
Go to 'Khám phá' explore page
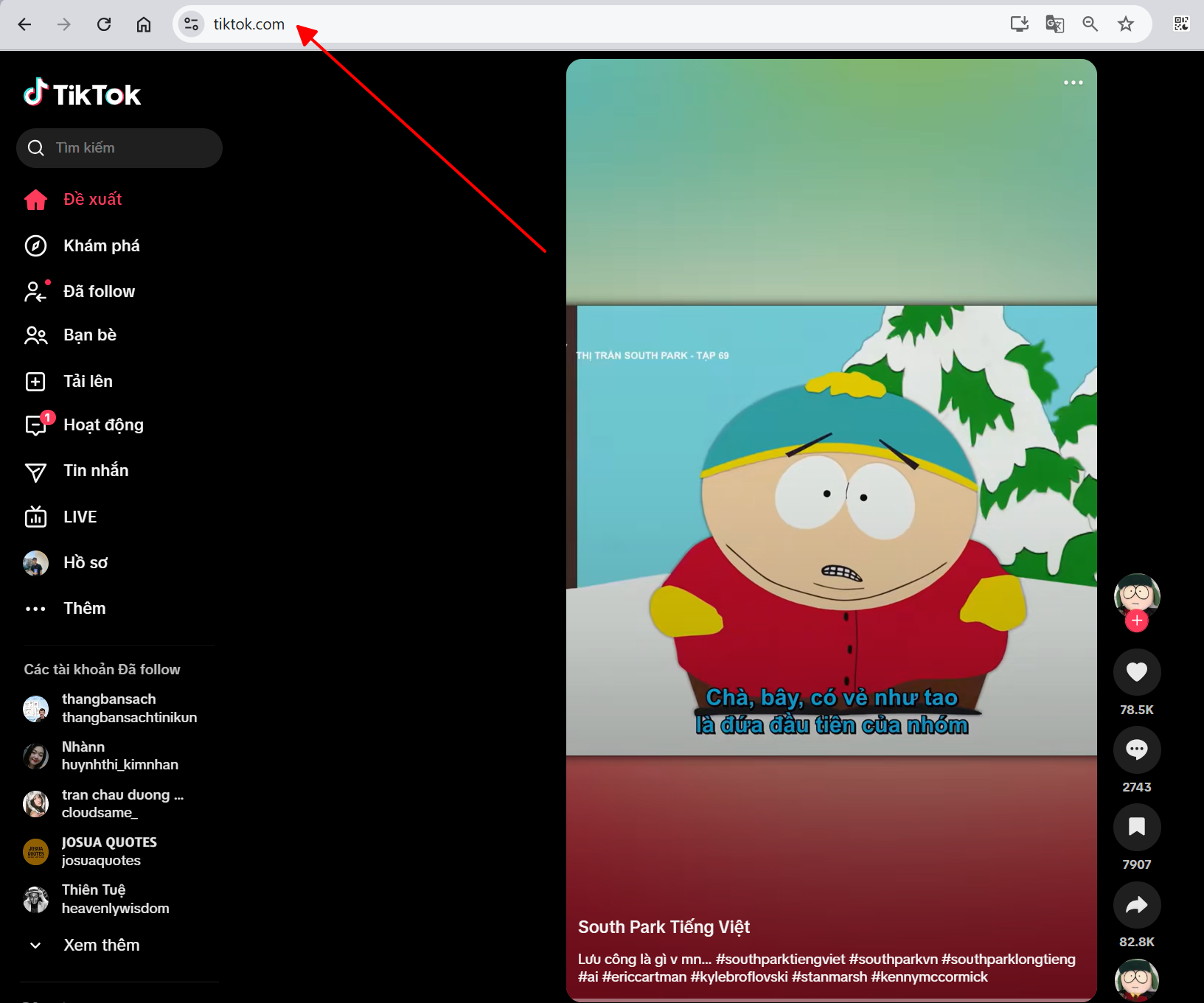pyautogui.click(x=101, y=246)
